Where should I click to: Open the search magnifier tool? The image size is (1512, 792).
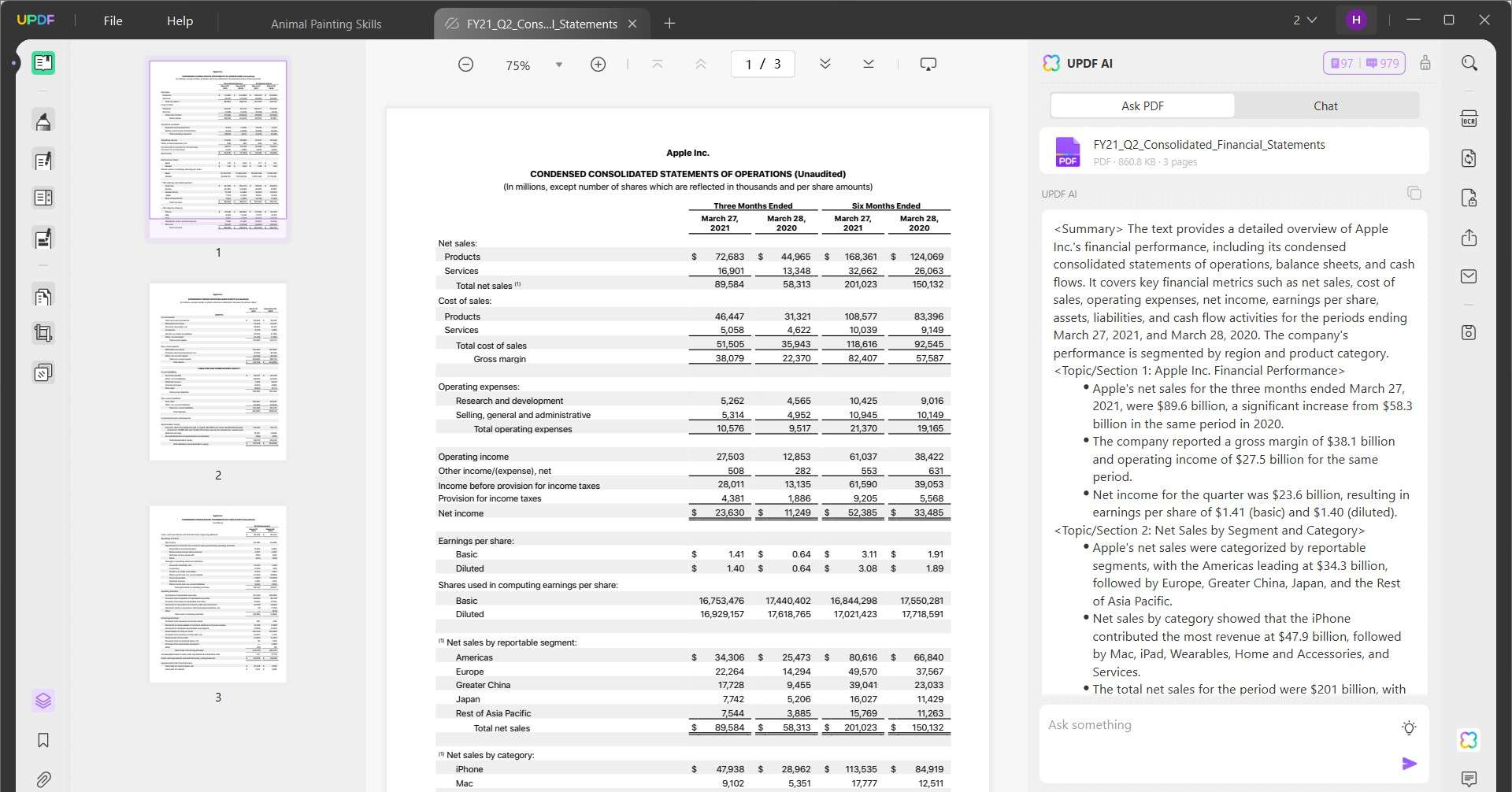(1469, 63)
